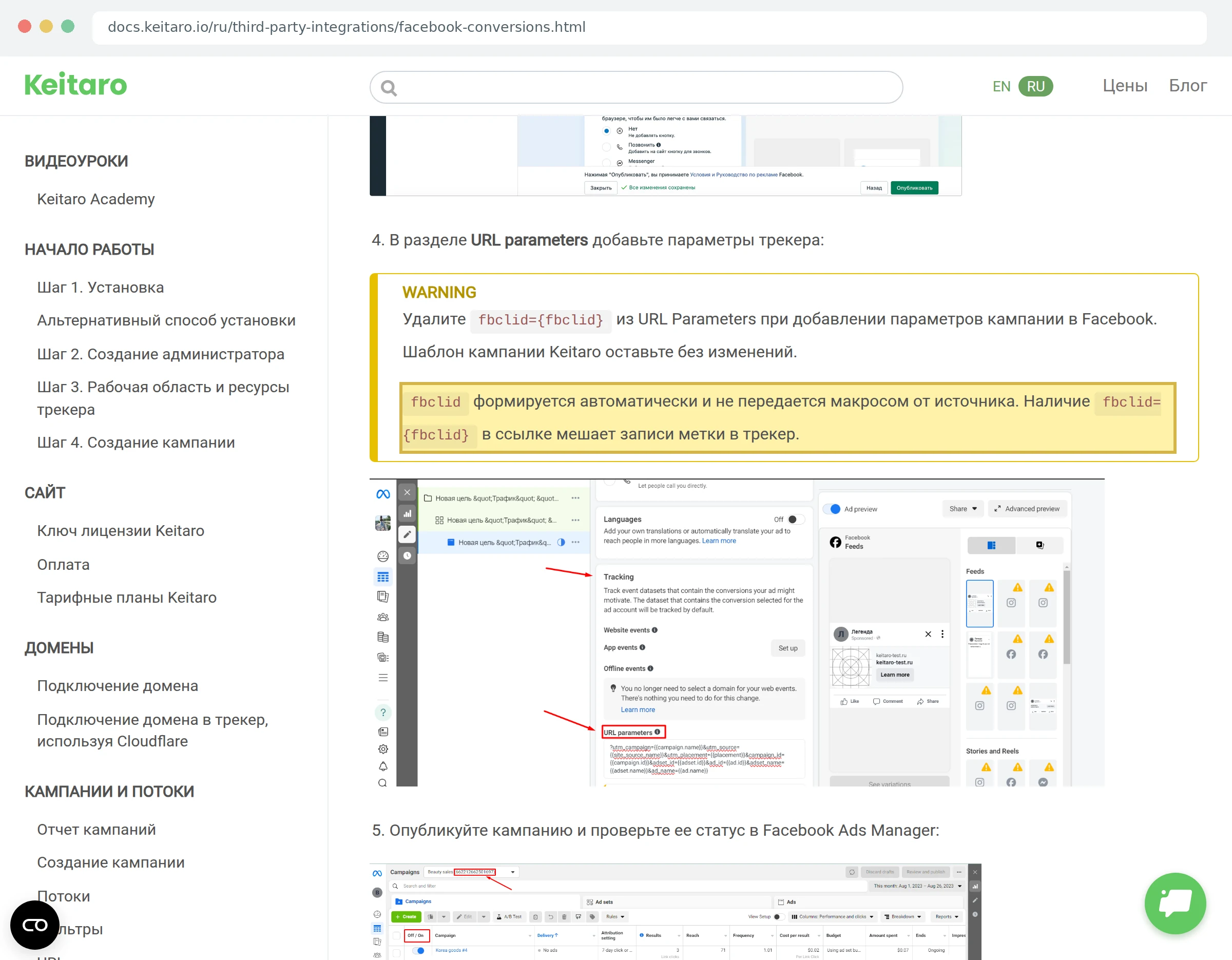1232x960 pixels.
Task: Open the Rules dropdown in the Ads Manager screenshot
Action: click(615, 916)
